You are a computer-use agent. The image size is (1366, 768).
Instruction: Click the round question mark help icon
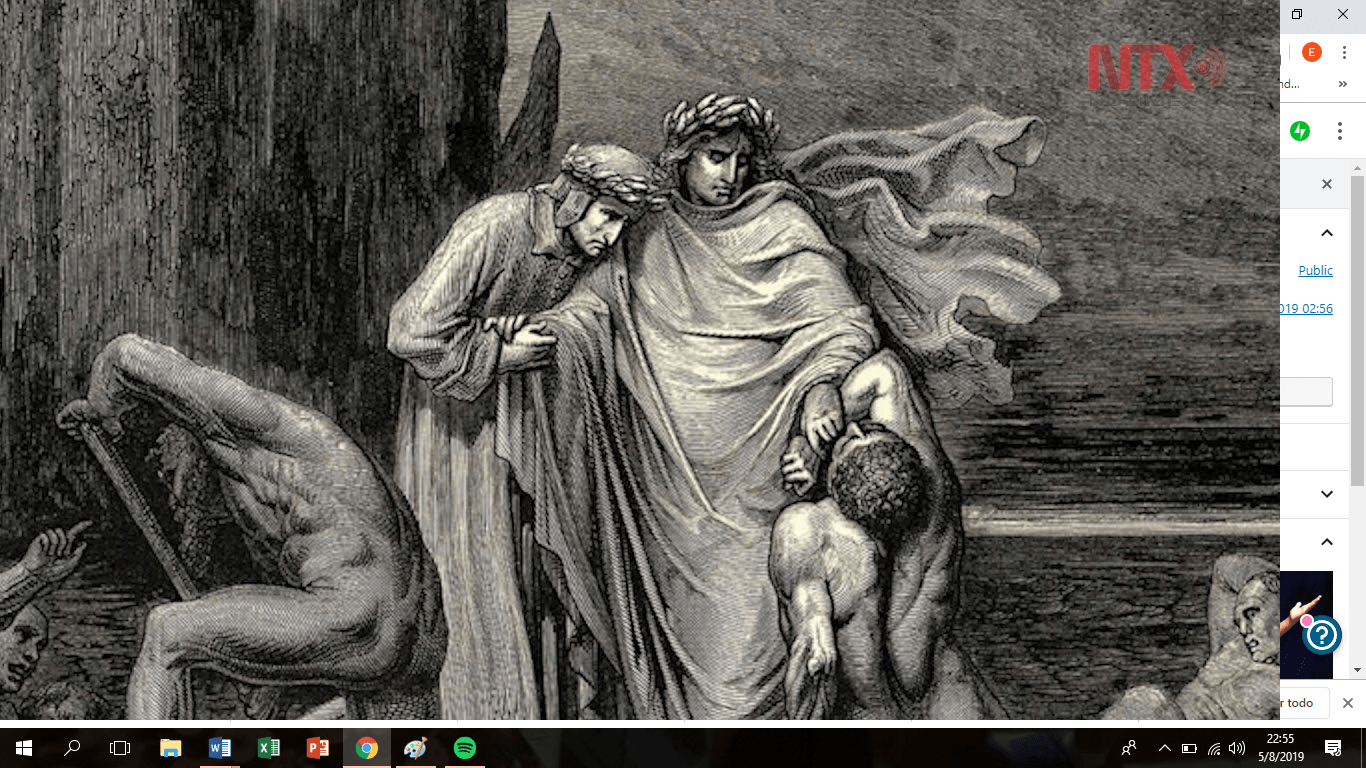(x=1322, y=634)
